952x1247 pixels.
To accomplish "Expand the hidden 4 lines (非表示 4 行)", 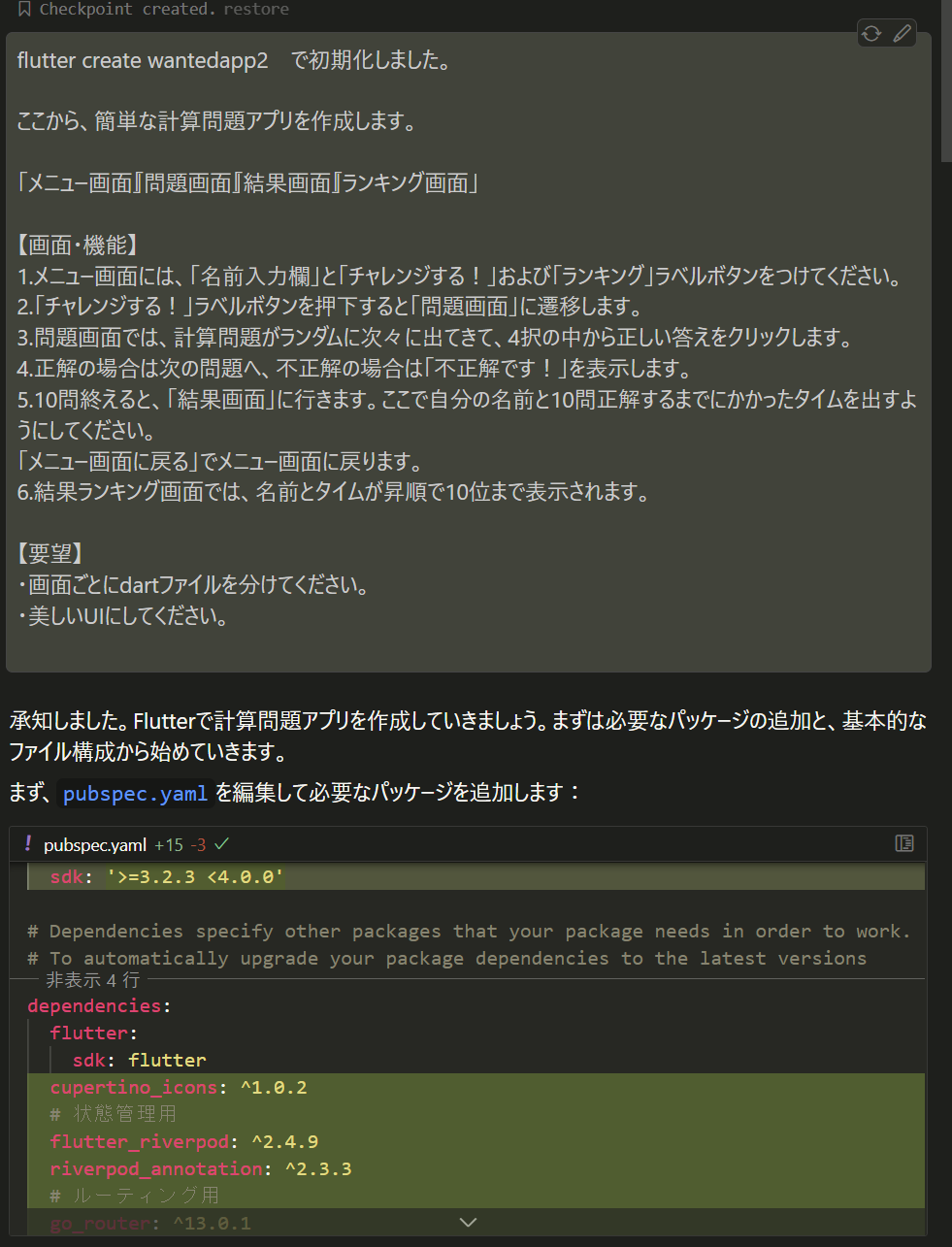I will pyautogui.click(x=92, y=980).
